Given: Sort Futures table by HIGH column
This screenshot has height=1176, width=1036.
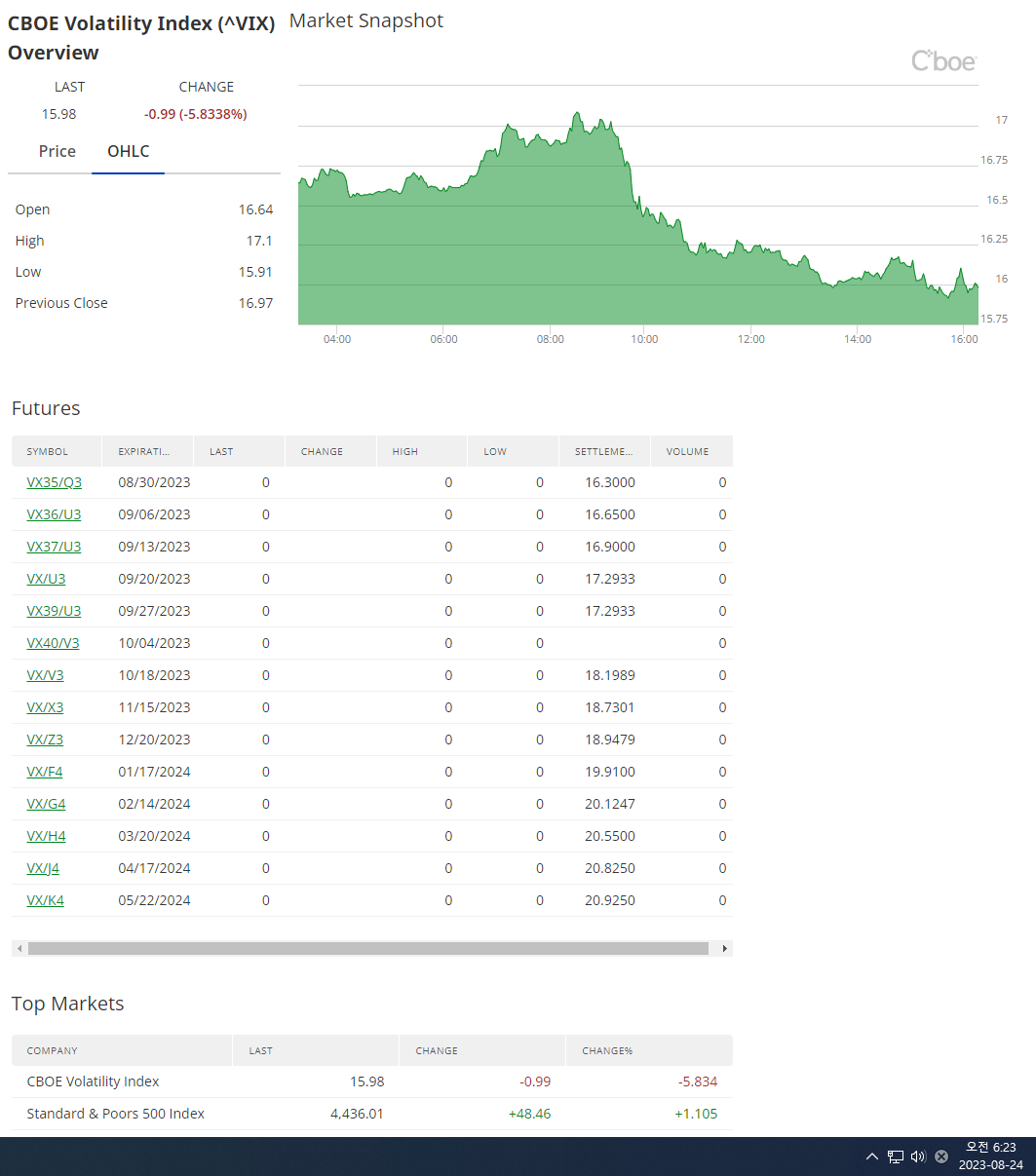Looking at the screenshot, I should click(423, 451).
